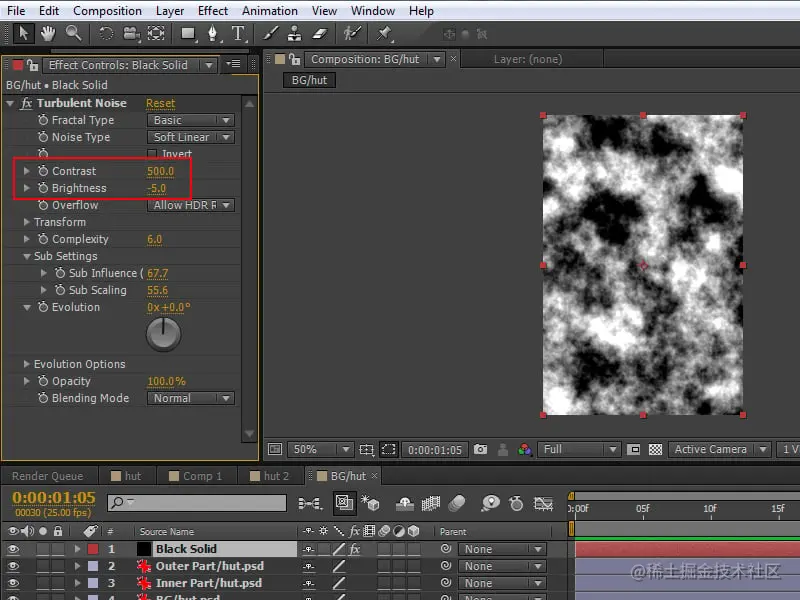Take a snapshot with camera icon
800x600 pixels.
pyautogui.click(x=480, y=450)
